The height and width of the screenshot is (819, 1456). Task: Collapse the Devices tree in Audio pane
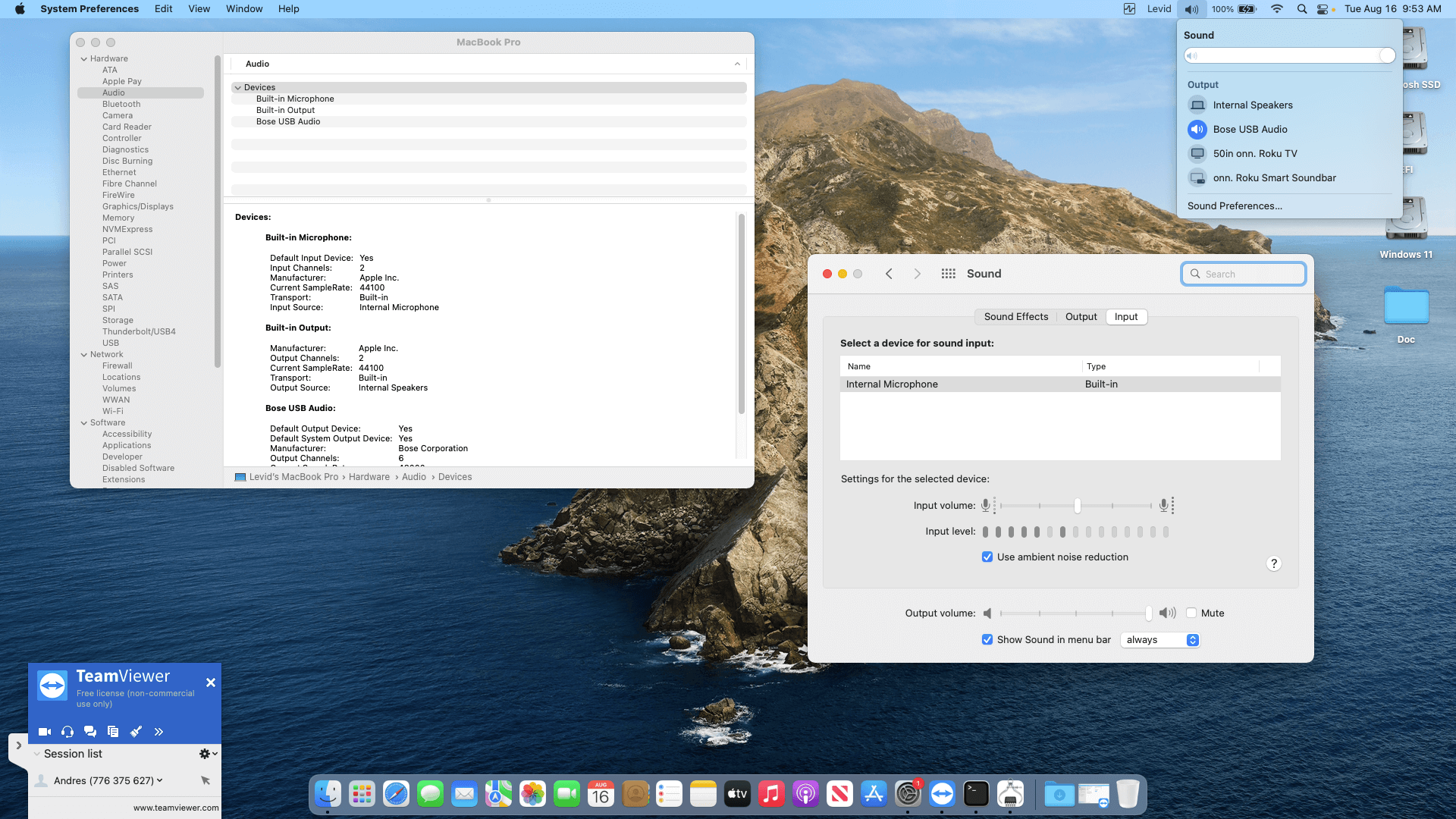(x=238, y=87)
